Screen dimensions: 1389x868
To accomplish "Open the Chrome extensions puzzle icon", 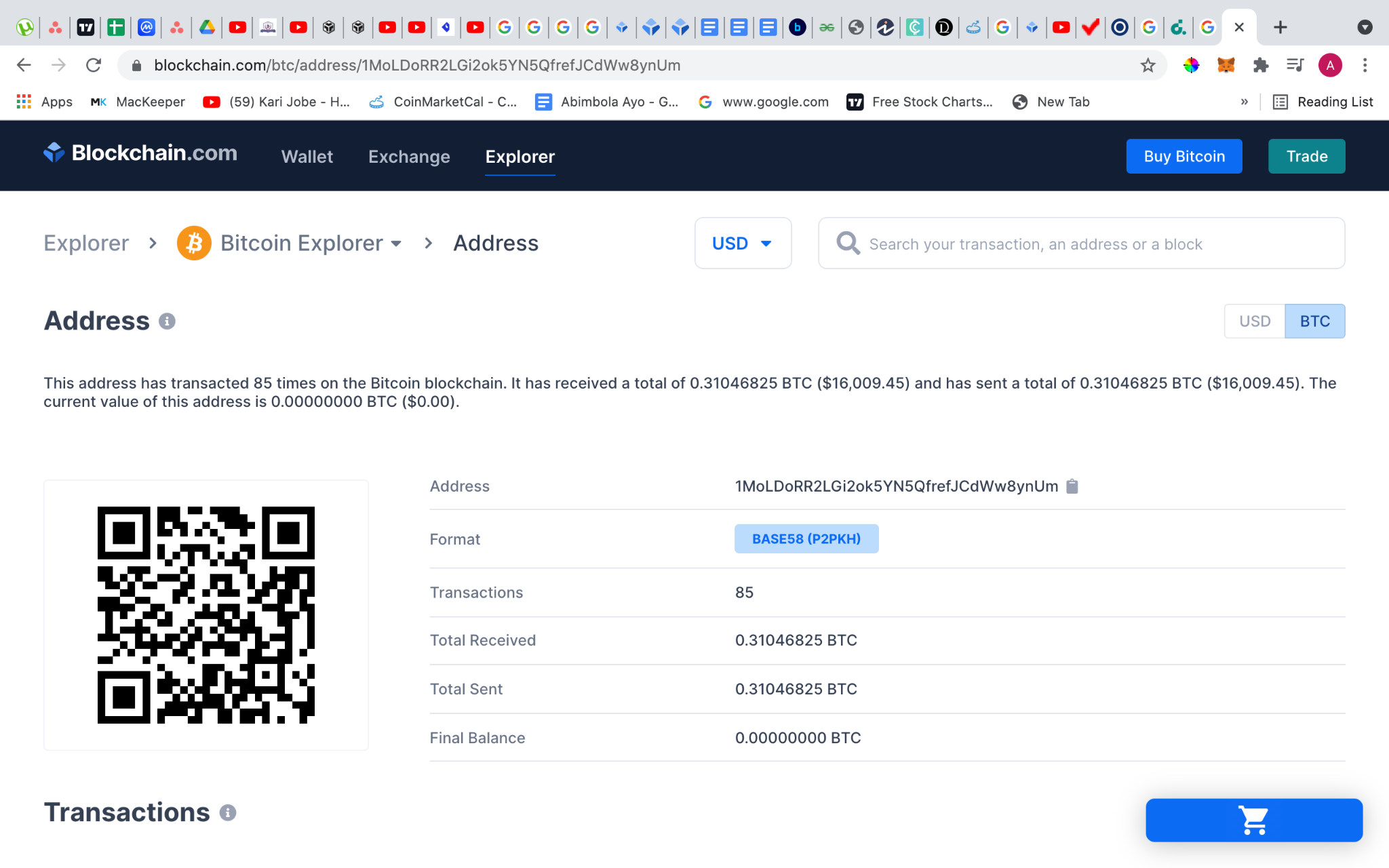I will pyautogui.click(x=1261, y=65).
